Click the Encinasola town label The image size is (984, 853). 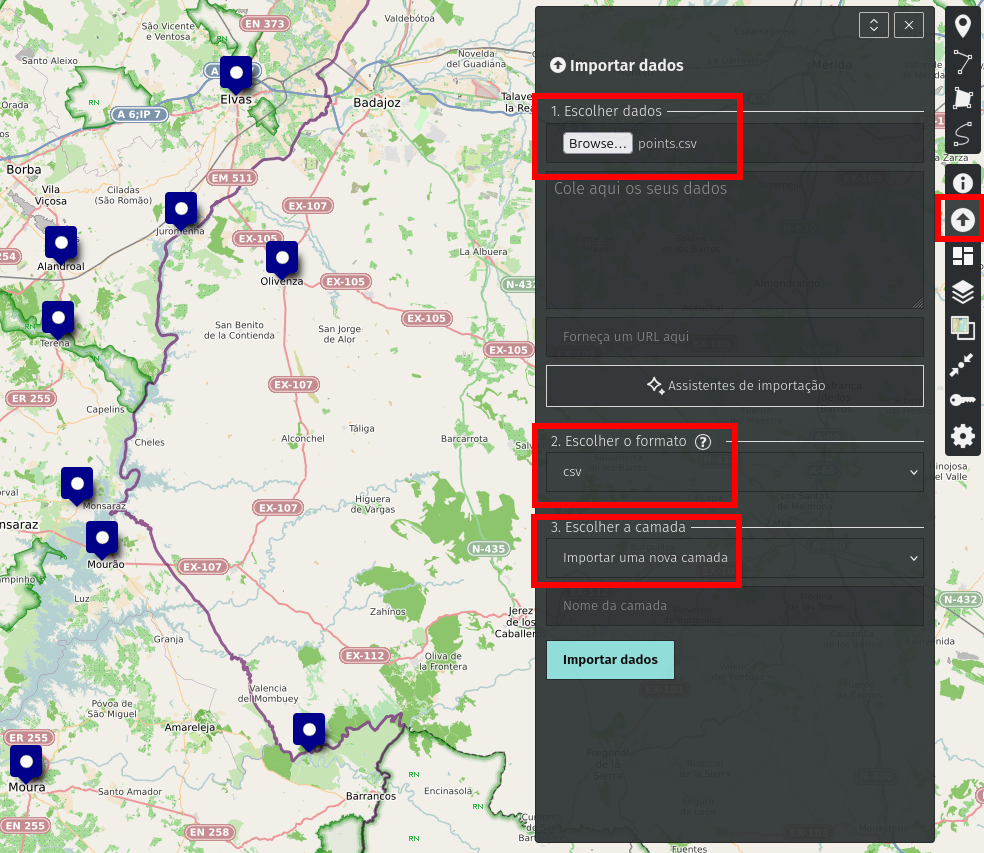click(x=447, y=791)
